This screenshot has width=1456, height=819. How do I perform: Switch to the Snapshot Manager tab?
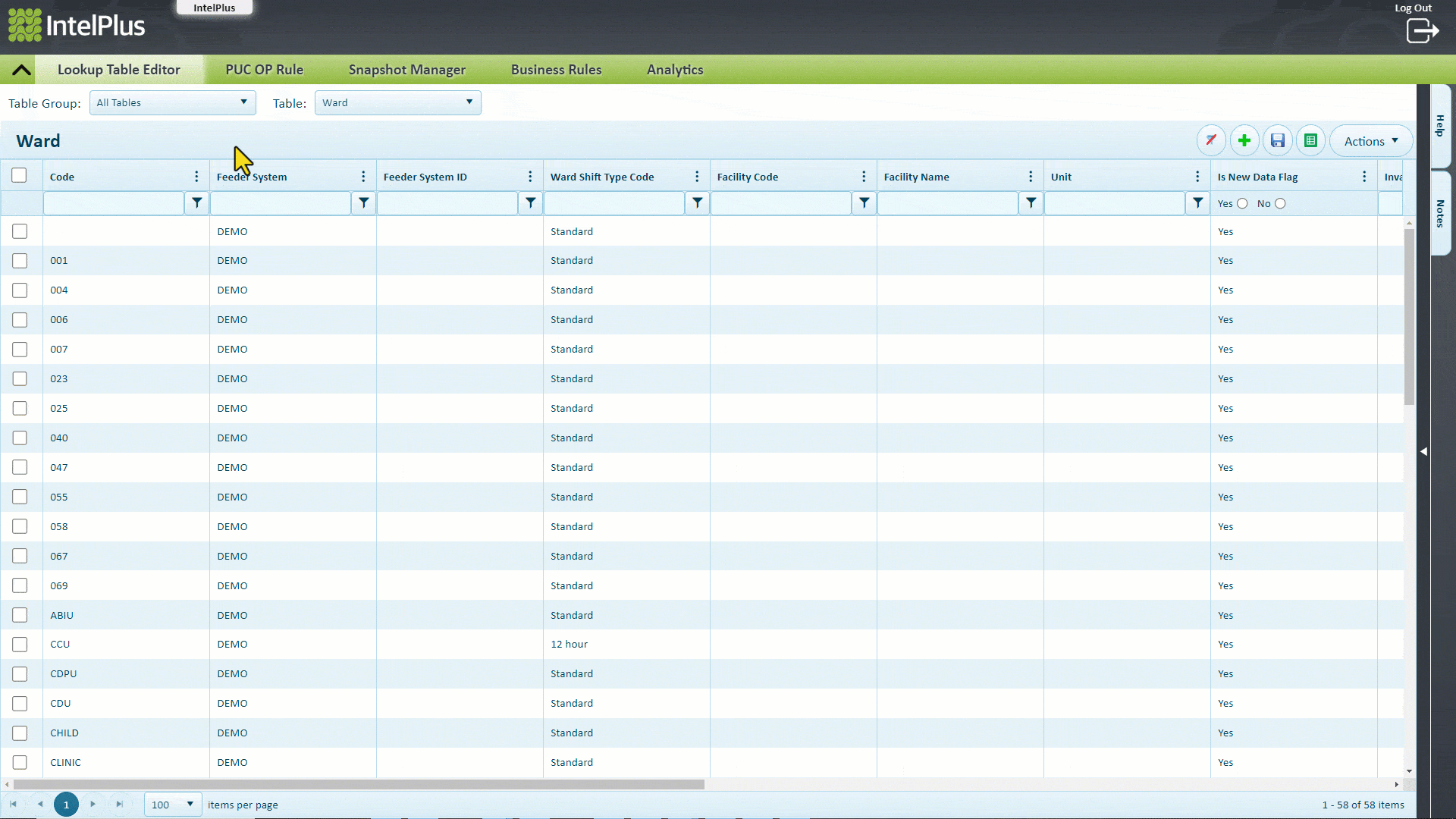(x=407, y=70)
